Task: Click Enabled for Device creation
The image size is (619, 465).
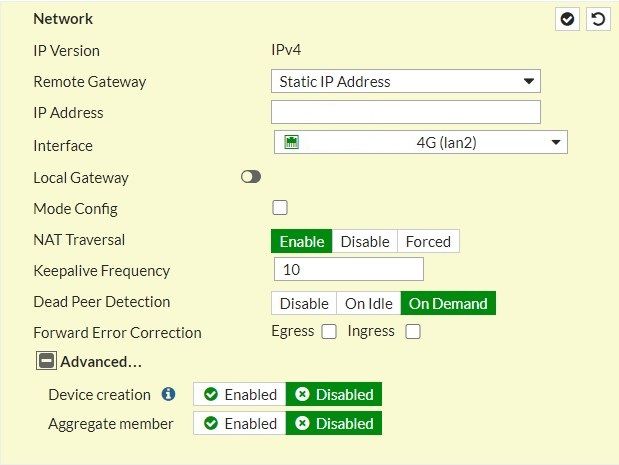Action: (x=240, y=394)
